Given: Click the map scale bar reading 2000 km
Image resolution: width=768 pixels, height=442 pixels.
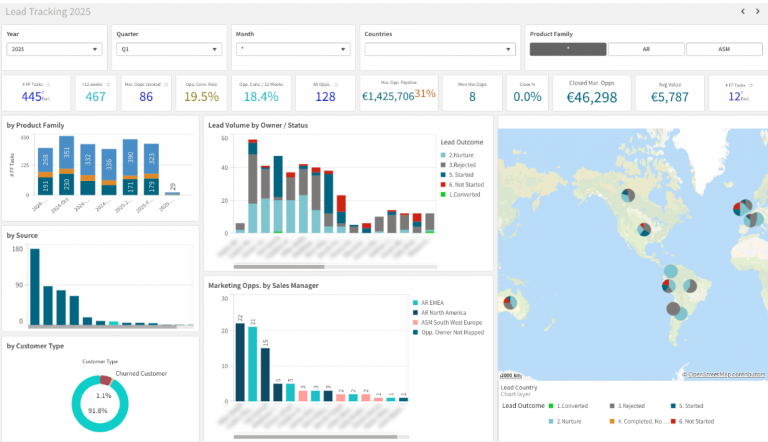Looking at the screenshot, I should click(x=510, y=376).
